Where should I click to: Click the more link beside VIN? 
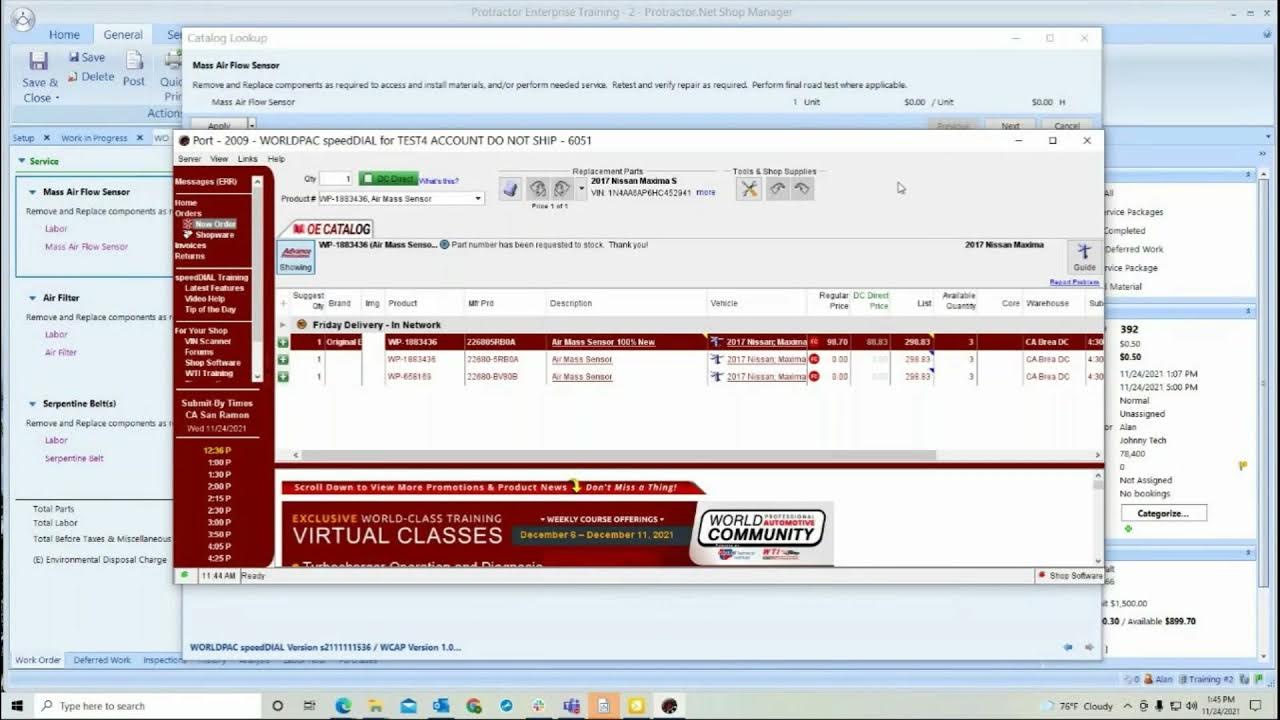point(706,192)
